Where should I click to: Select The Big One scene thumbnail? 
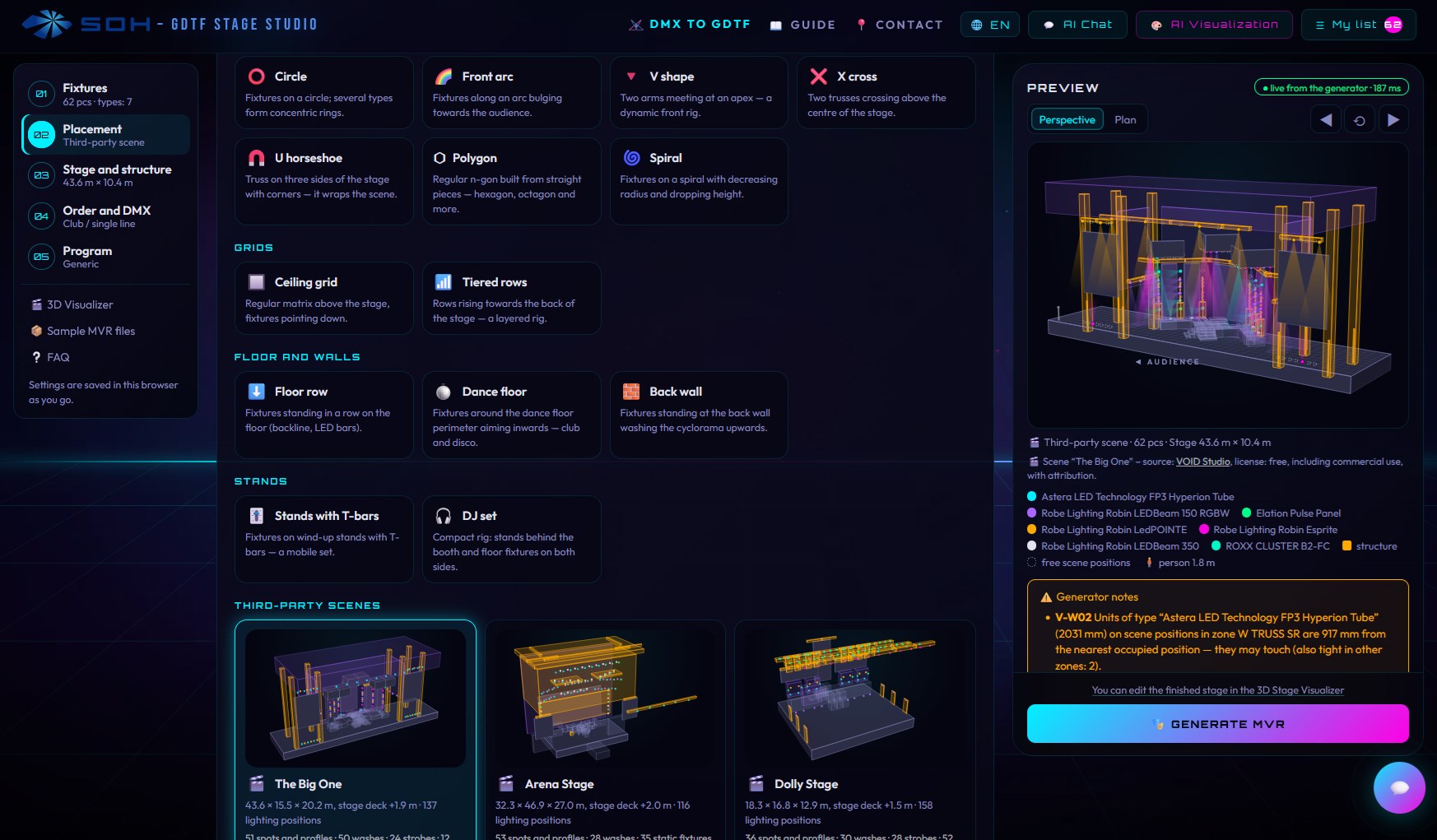pyautogui.click(x=356, y=698)
